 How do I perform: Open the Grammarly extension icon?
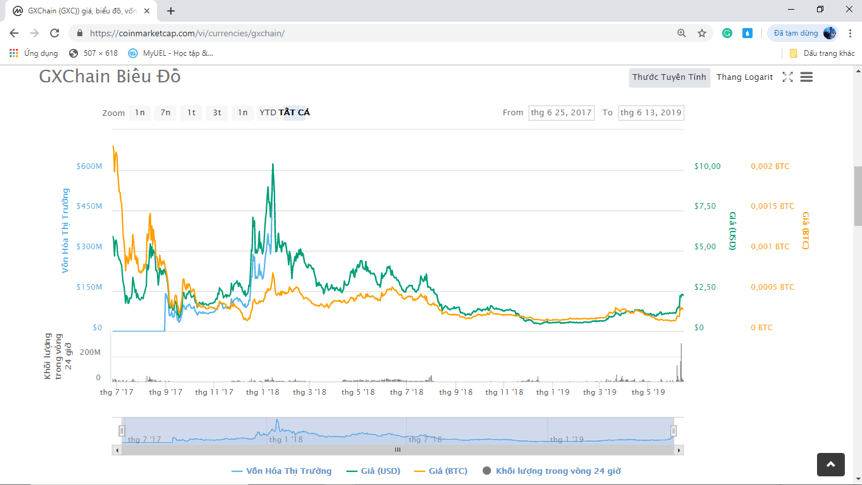pyautogui.click(x=727, y=33)
